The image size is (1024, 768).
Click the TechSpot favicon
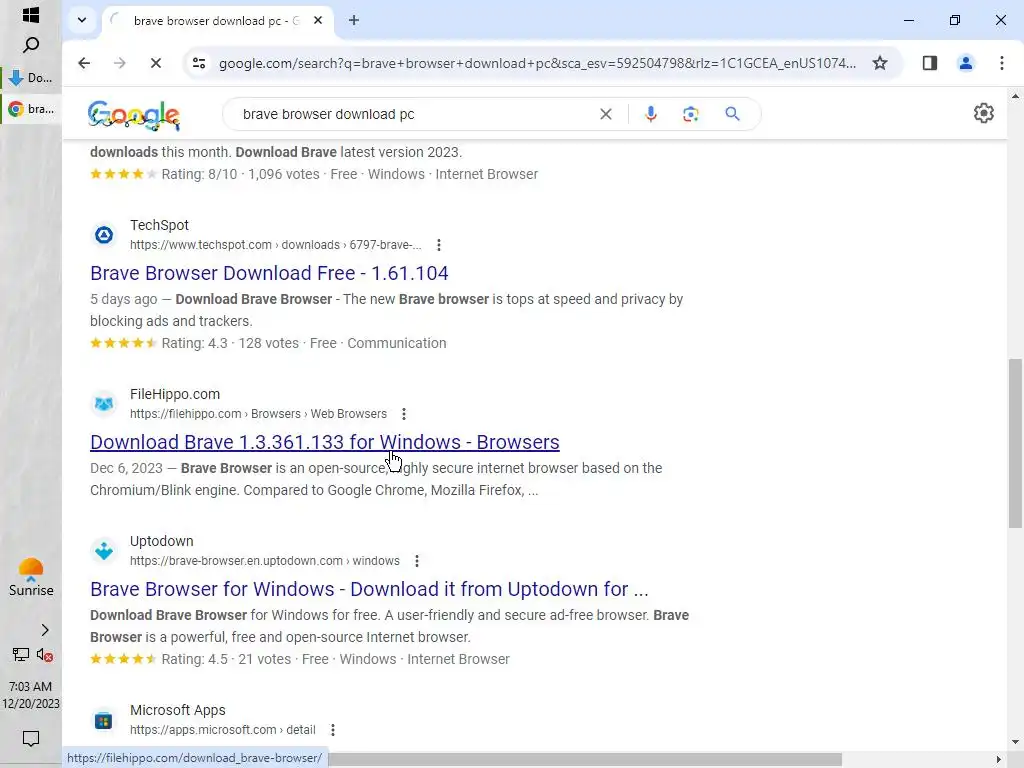(104, 234)
